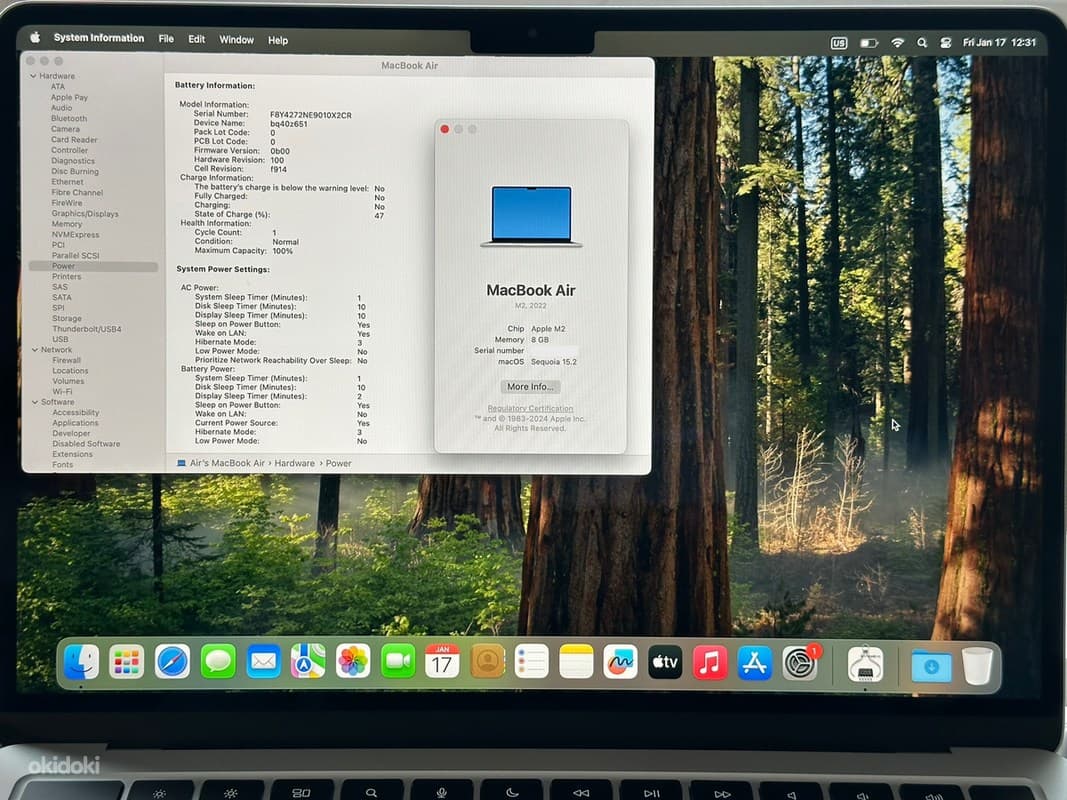Launch Safari from the Dock

[x=172, y=662]
